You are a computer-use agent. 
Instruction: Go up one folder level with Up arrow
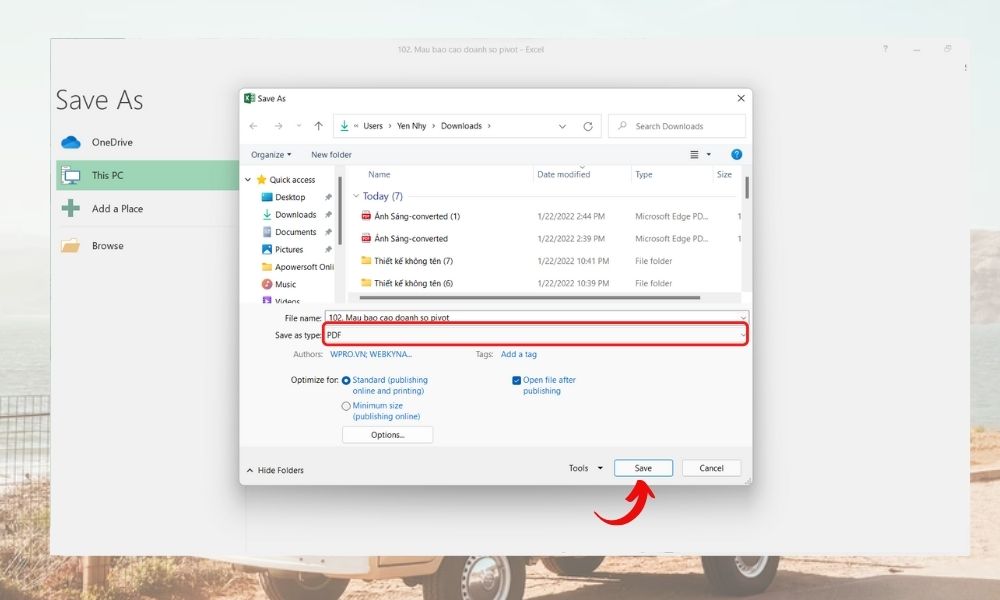click(319, 126)
